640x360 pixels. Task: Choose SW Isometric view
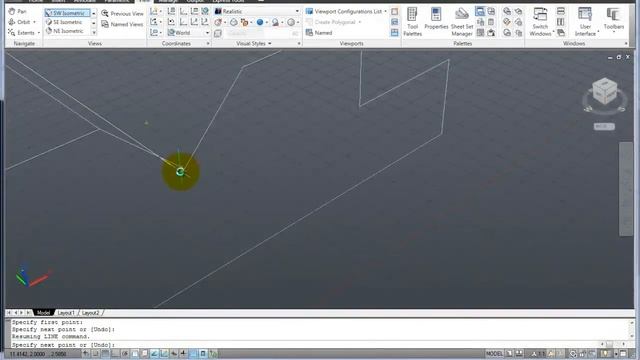[67, 13]
